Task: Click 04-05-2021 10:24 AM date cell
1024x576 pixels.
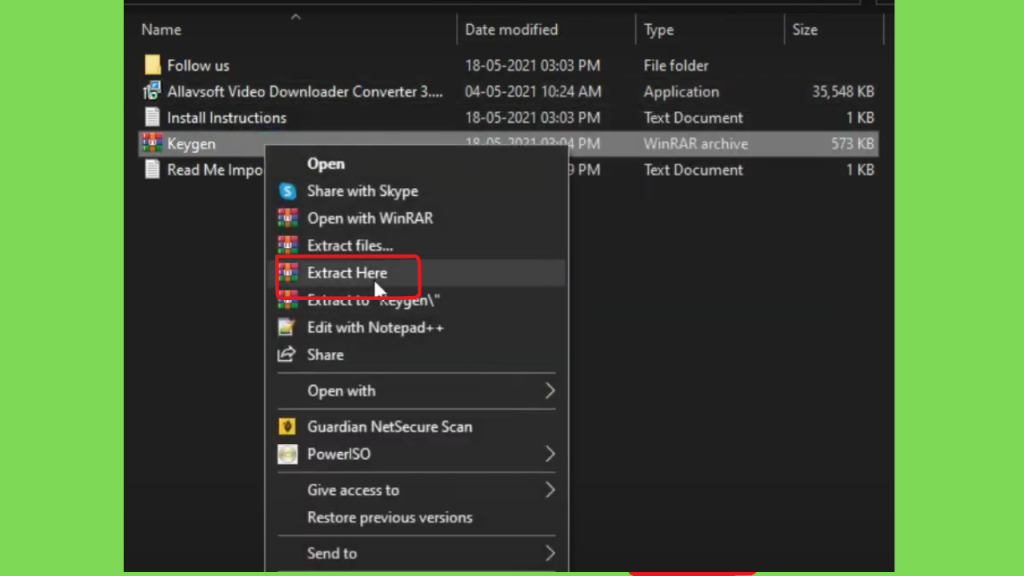Action: [x=533, y=91]
